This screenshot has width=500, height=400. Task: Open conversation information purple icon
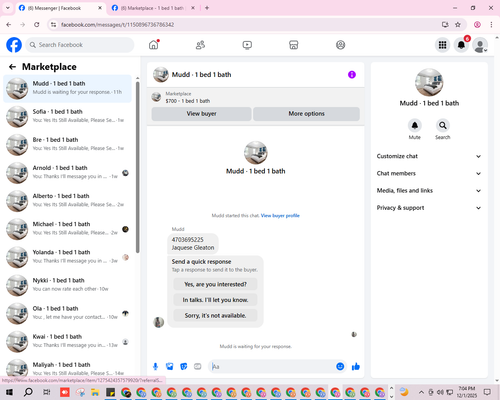click(x=352, y=75)
